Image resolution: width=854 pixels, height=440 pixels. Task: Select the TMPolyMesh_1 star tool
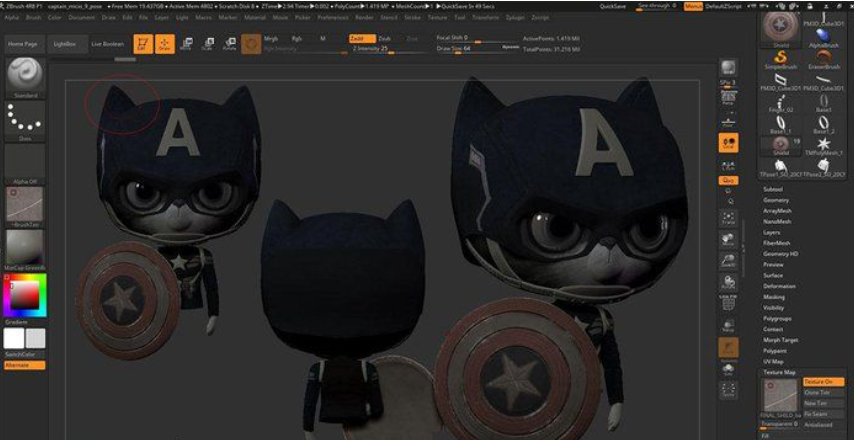(x=824, y=146)
